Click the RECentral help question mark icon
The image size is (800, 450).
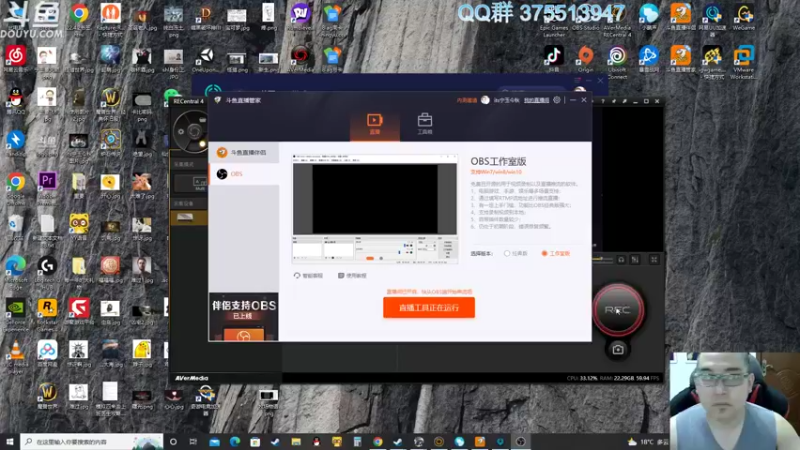tap(603, 101)
